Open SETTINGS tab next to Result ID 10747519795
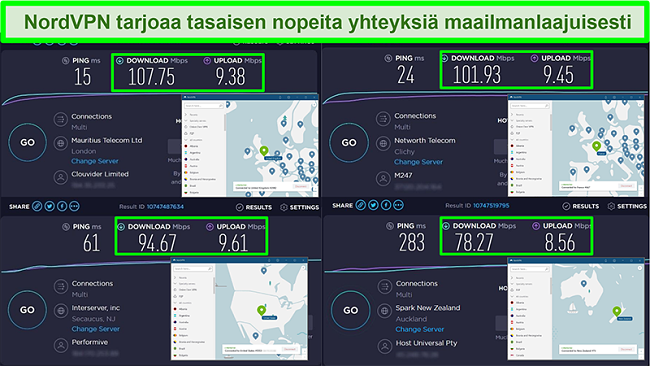Image resolution: width=650 pixels, height=366 pixels. pyautogui.click(x=627, y=206)
